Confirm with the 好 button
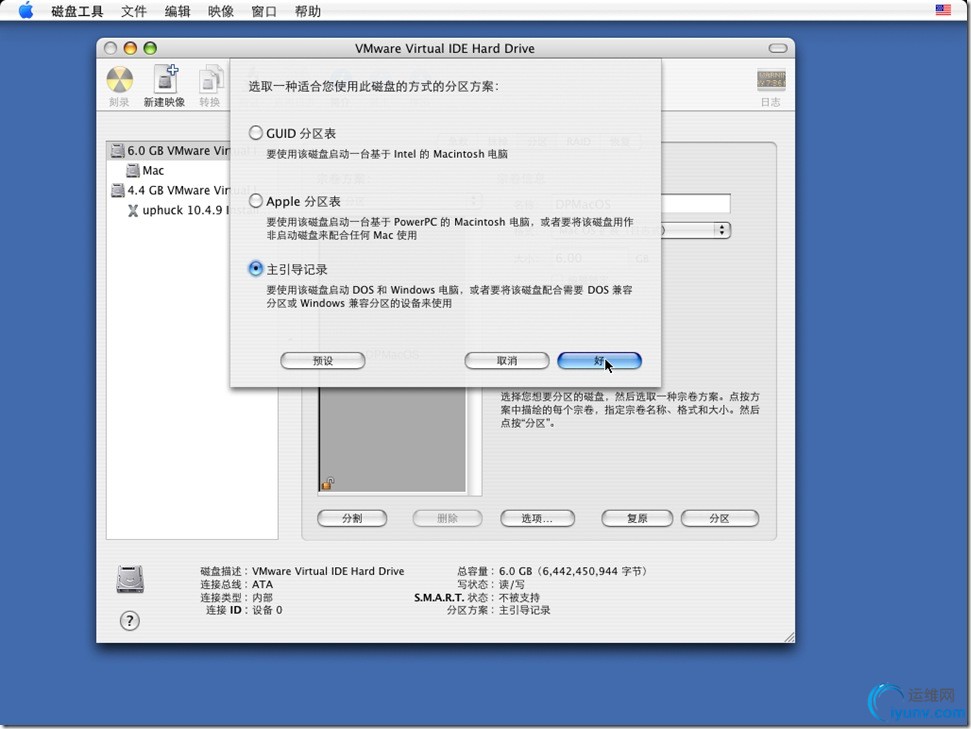The height and width of the screenshot is (729, 971). 599,360
